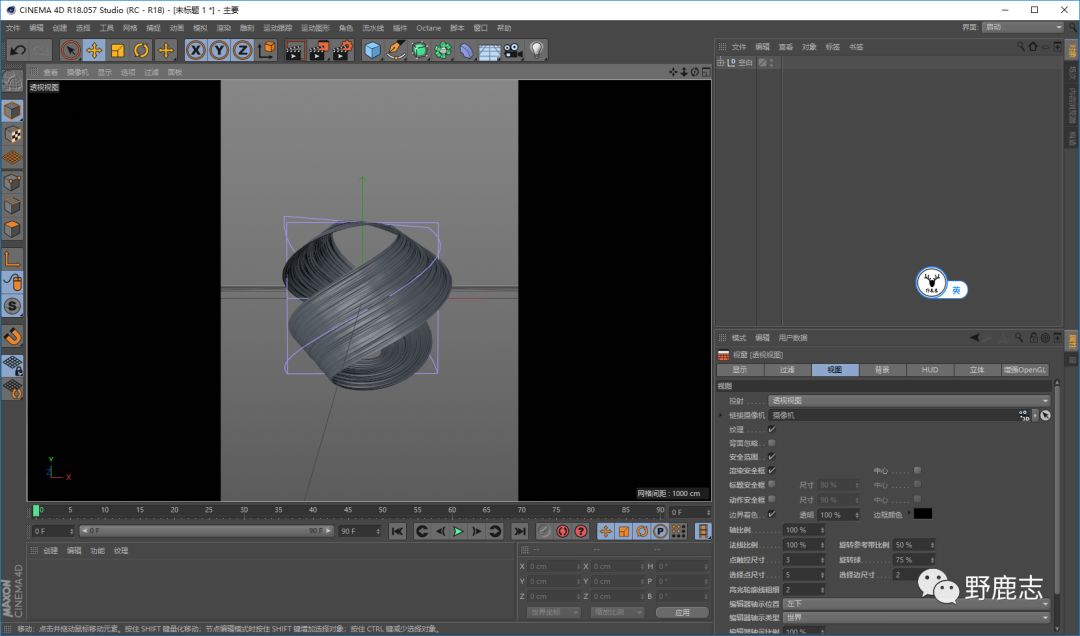The height and width of the screenshot is (636, 1080).
Task: Uncheck the 纹理 checkbox
Action: pyautogui.click(x=771, y=429)
